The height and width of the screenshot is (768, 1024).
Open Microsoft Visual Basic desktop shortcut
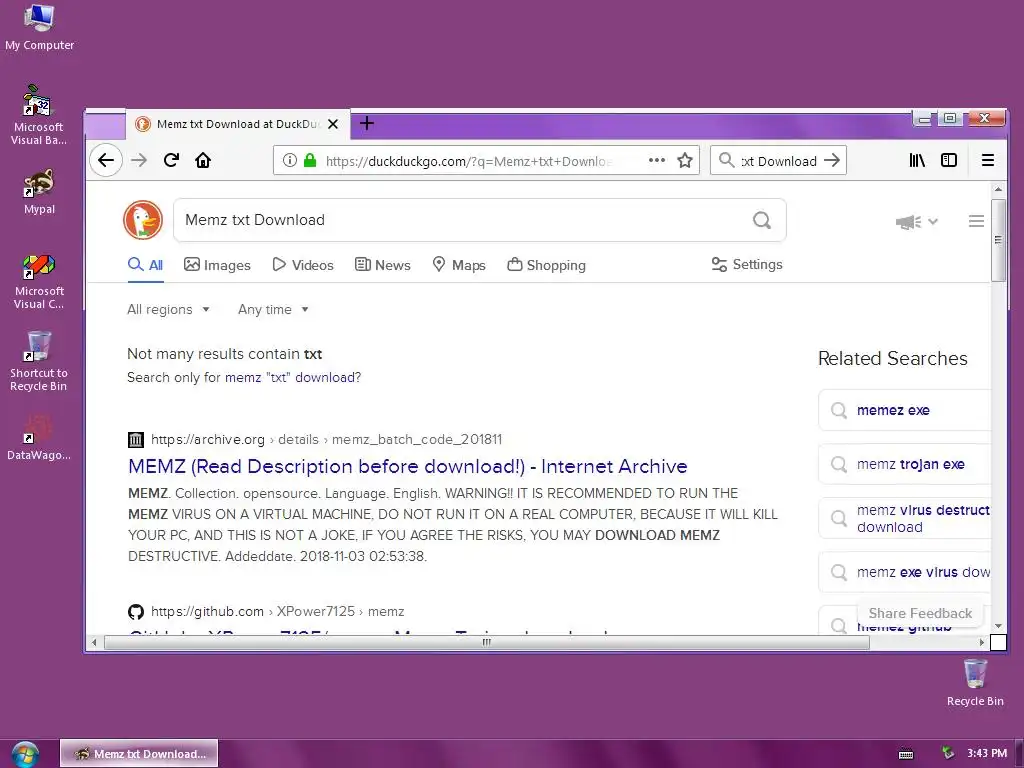tap(39, 115)
